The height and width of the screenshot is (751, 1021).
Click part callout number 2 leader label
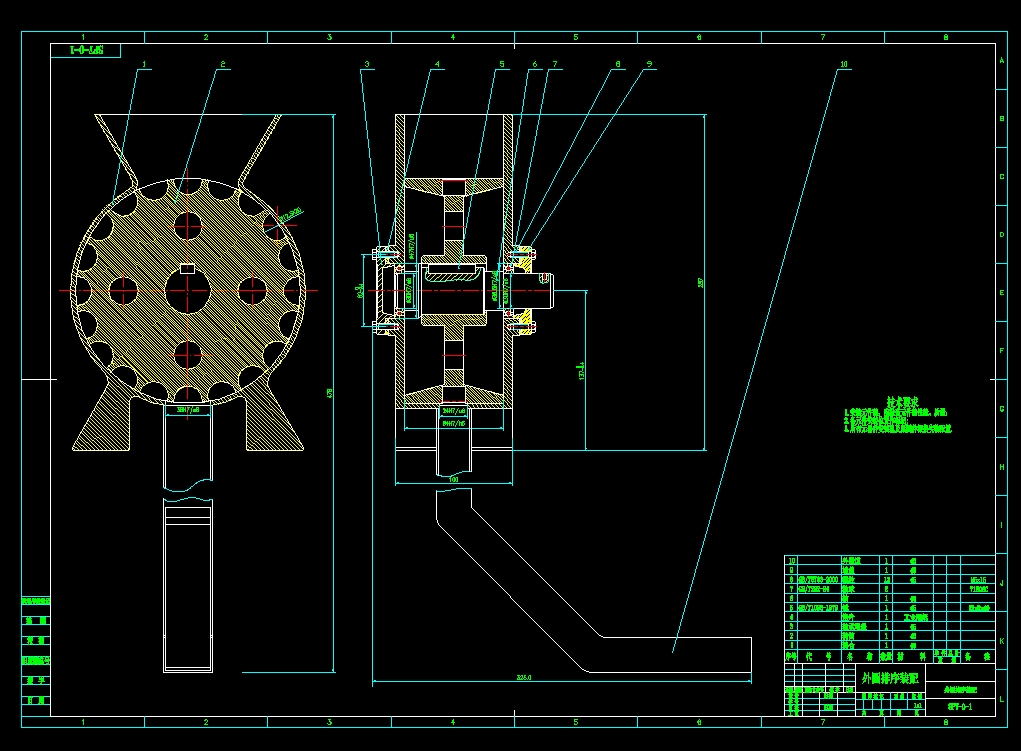[x=223, y=64]
